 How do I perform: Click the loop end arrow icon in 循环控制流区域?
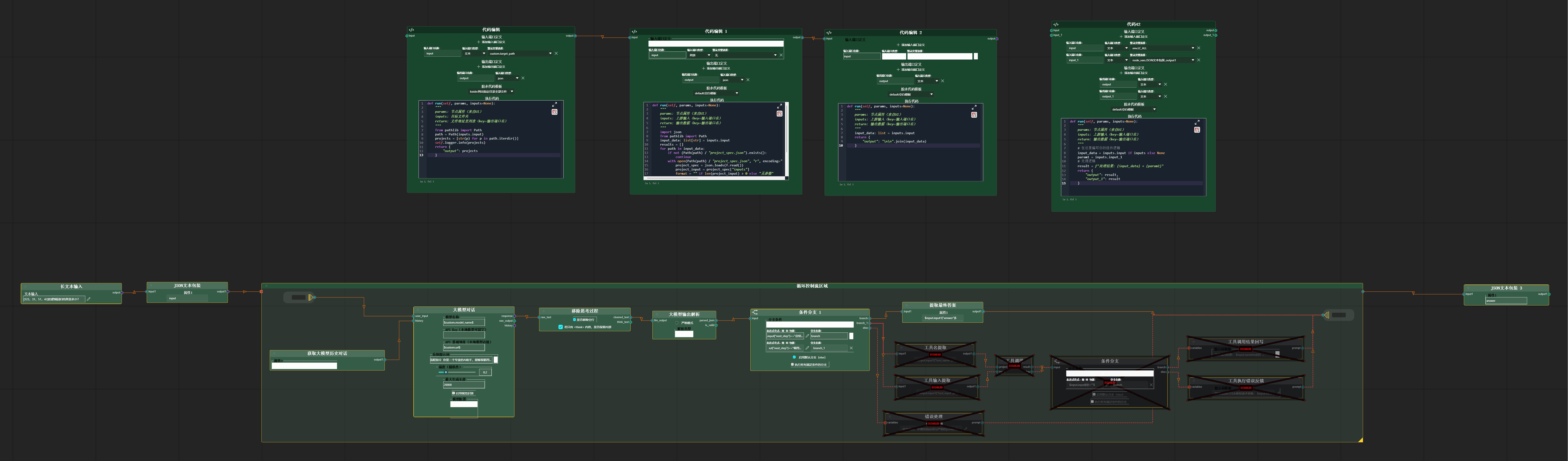click(1326, 315)
